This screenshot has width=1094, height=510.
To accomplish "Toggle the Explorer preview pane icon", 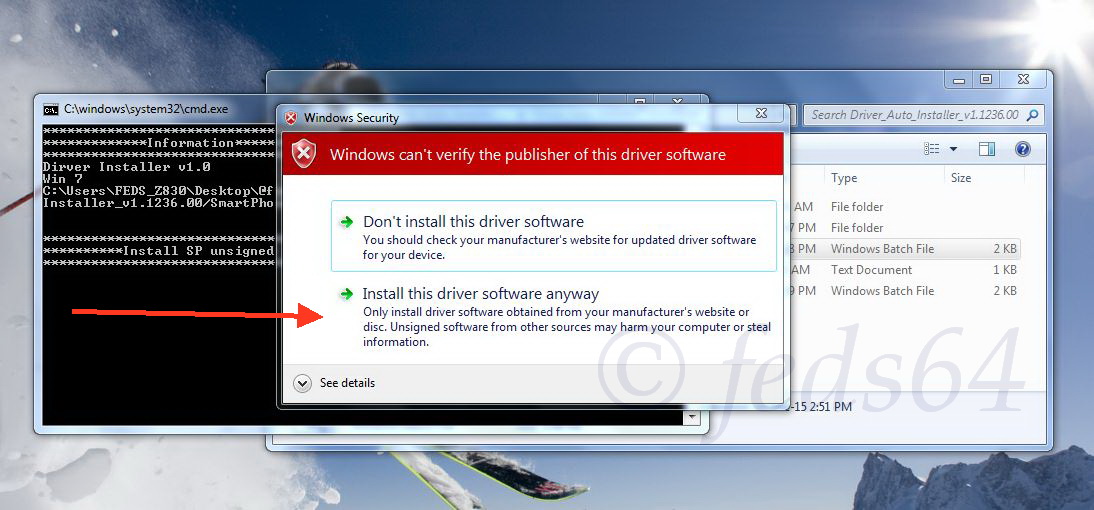I will click(x=987, y=149).
